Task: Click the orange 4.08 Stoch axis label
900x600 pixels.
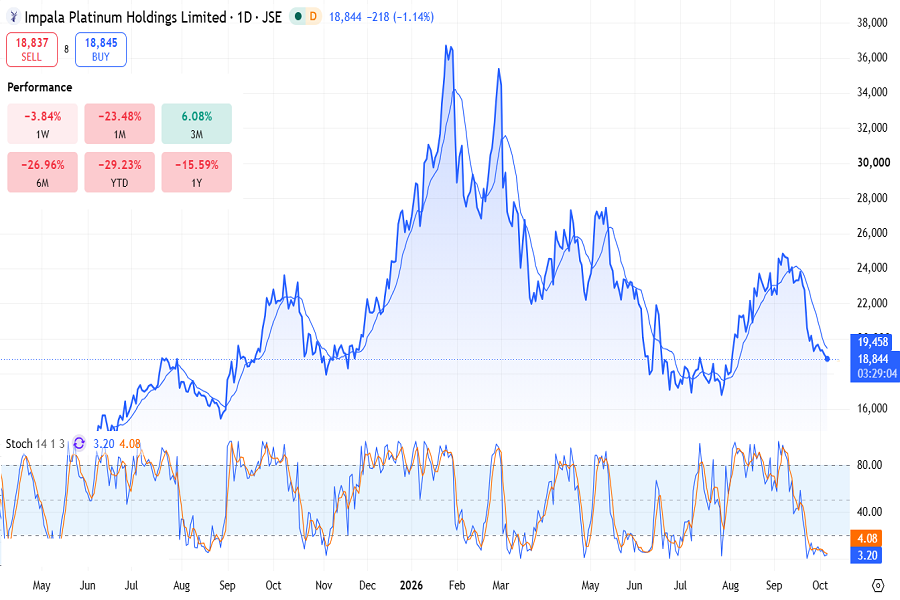Action: [867, 539]
